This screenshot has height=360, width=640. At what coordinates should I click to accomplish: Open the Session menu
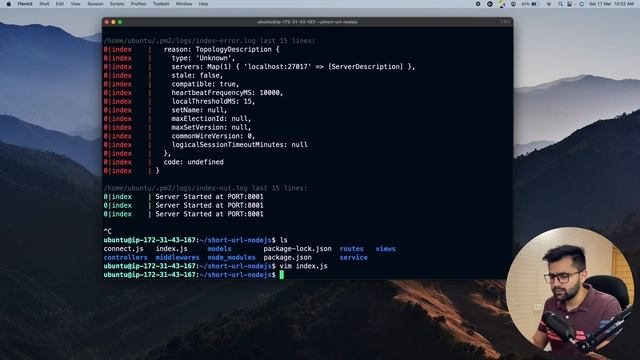[x=95, y=4]
